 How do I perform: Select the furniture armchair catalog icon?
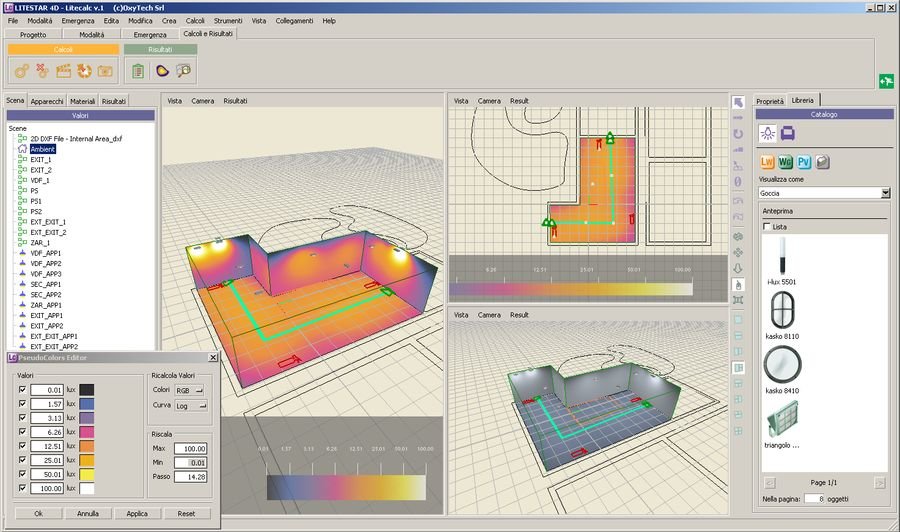(x=788, y=134)
